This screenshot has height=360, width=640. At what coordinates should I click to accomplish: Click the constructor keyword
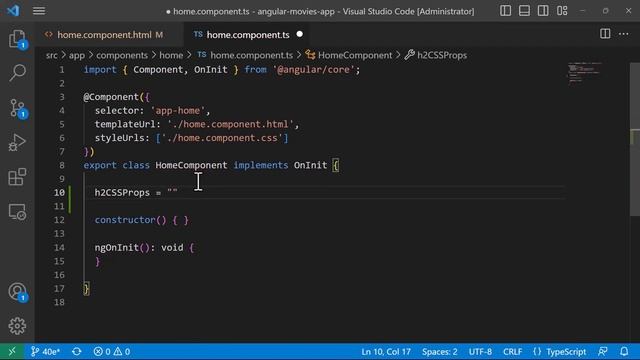125,220
